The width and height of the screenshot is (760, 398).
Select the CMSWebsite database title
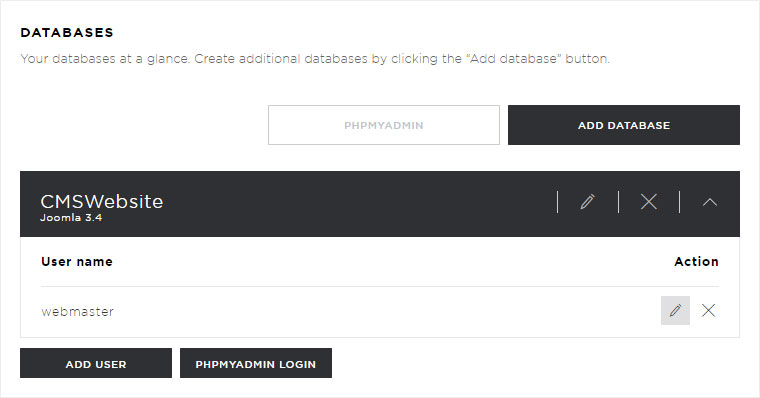[x=102, y=202]
